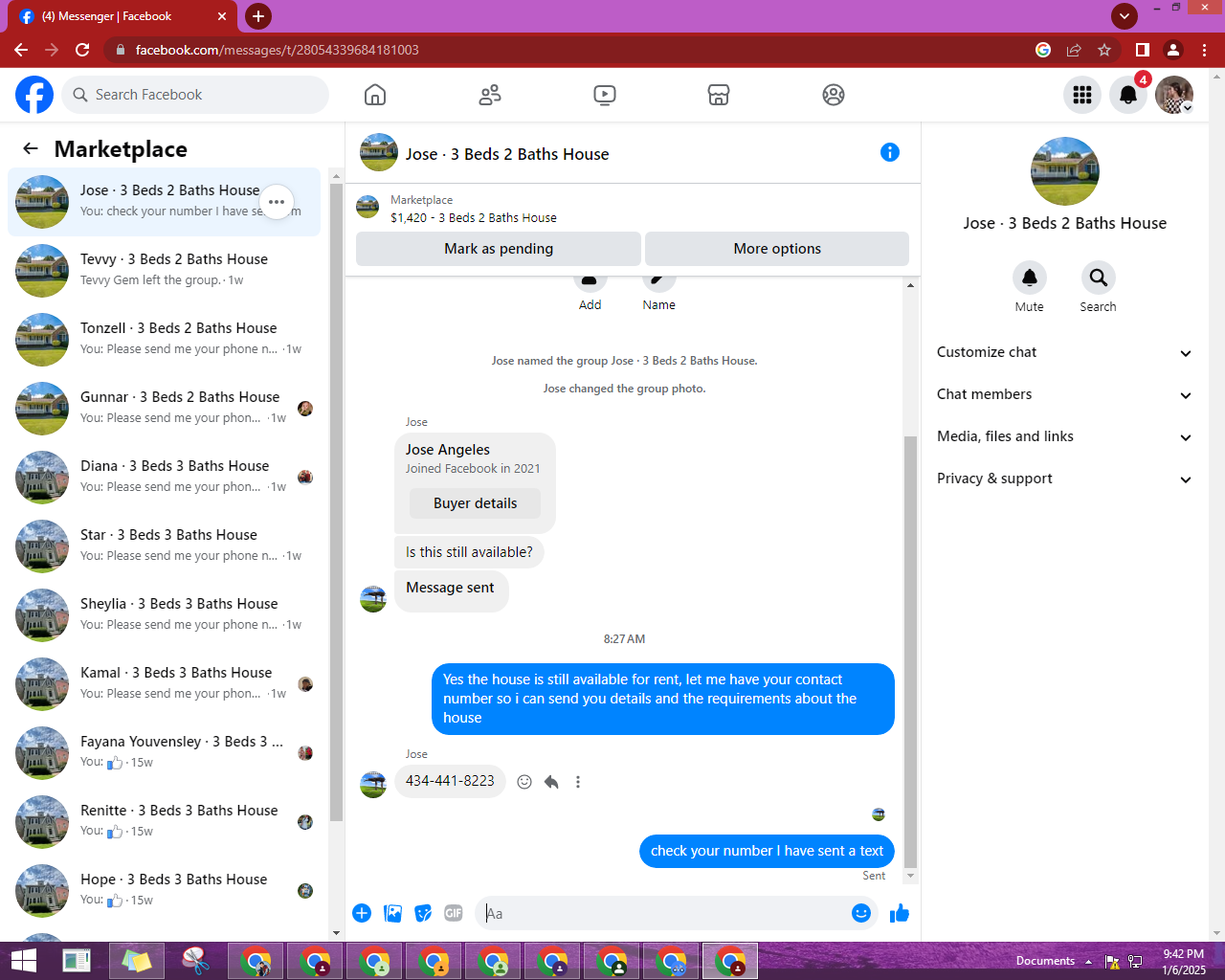Expand Privacy & support section
Screen dimensions: 1225x980
[x=1064, y=479]
